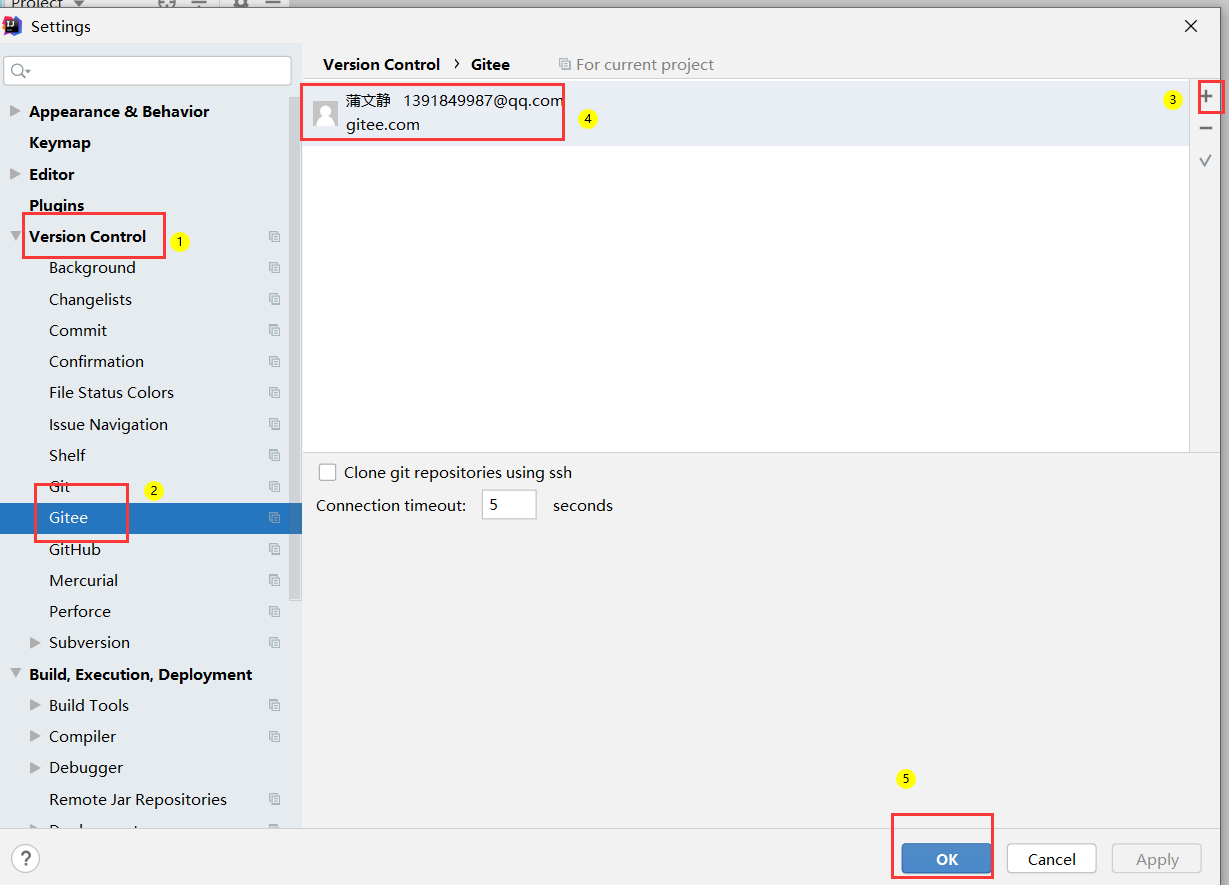Click project-level icon beside GitHub
The height and width of the screenshot is (885, 1229).
274,549
